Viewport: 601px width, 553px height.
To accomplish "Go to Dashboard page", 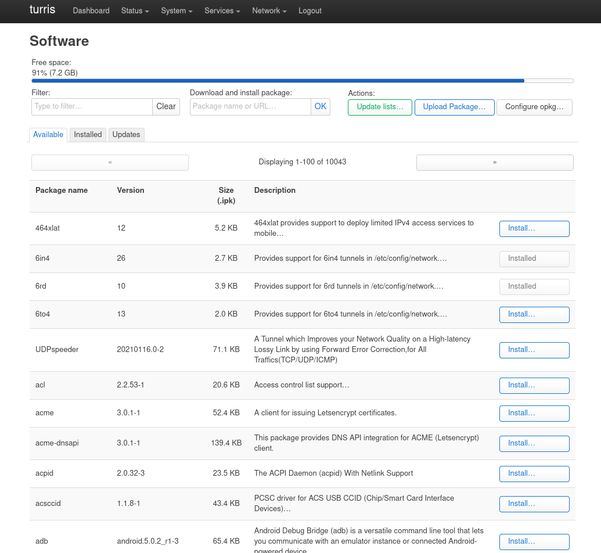I will coord(91,11).
